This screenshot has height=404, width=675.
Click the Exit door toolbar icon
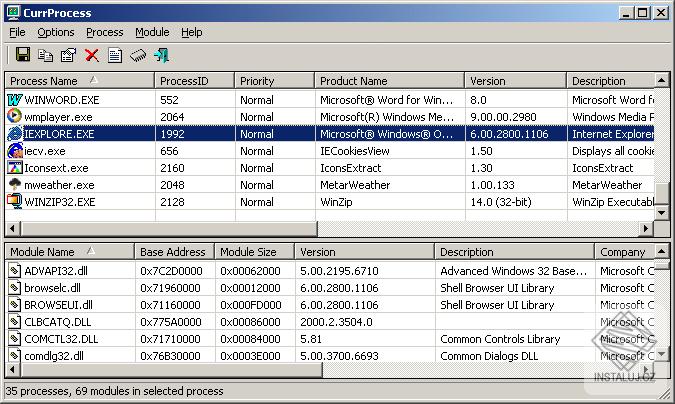[161, 55]
